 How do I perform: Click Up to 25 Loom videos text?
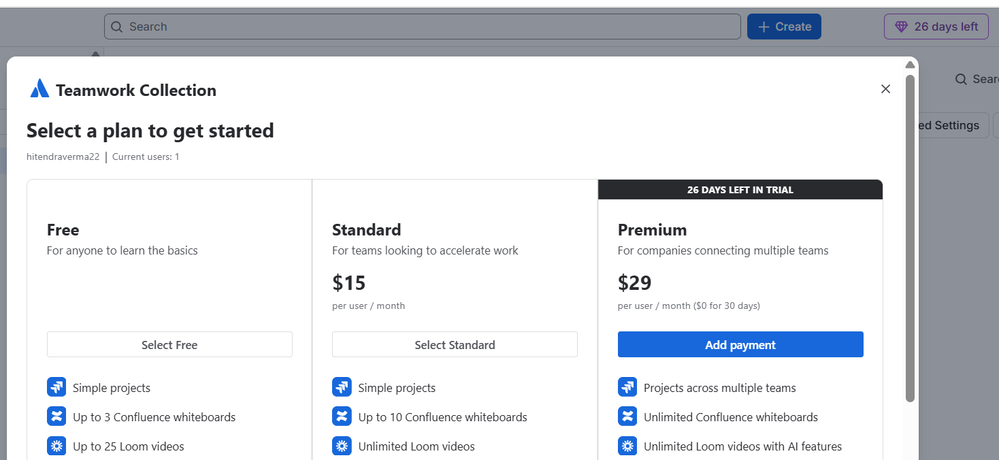tap(129, 447)
